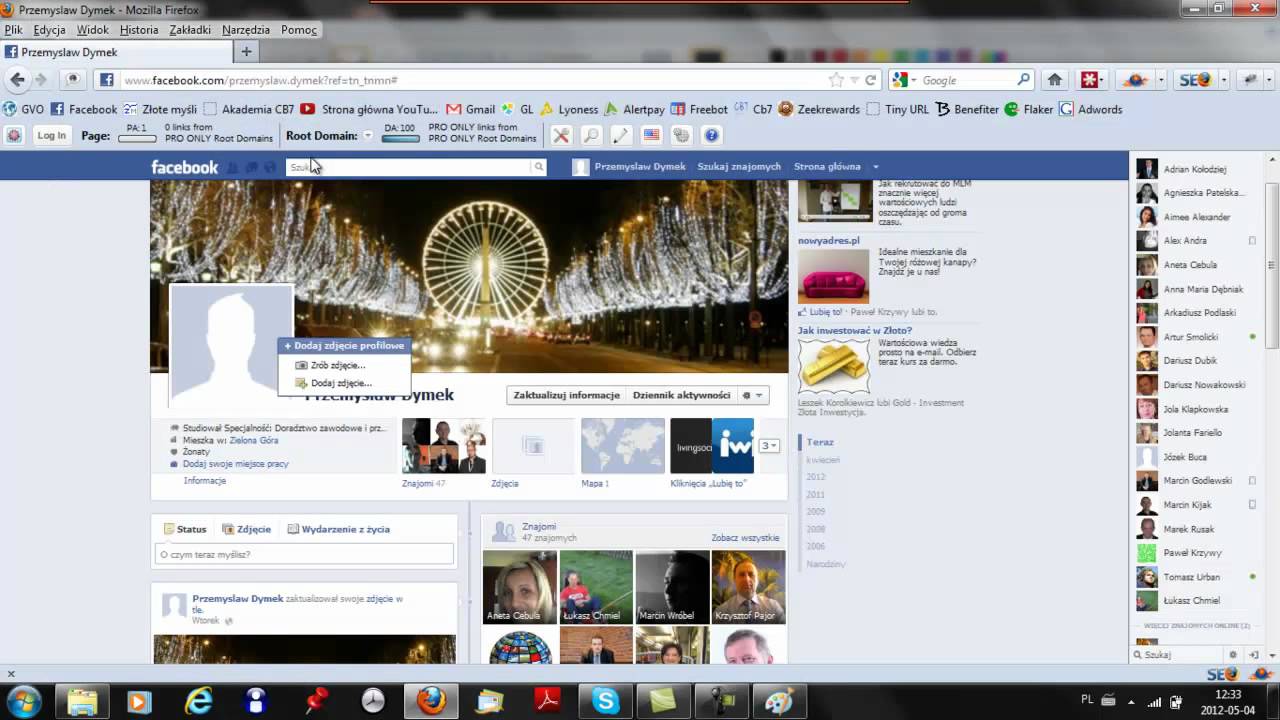Click the Windows Start button
The height and width of the screenshot is (720, 1280).
click(x=23, y=700)
